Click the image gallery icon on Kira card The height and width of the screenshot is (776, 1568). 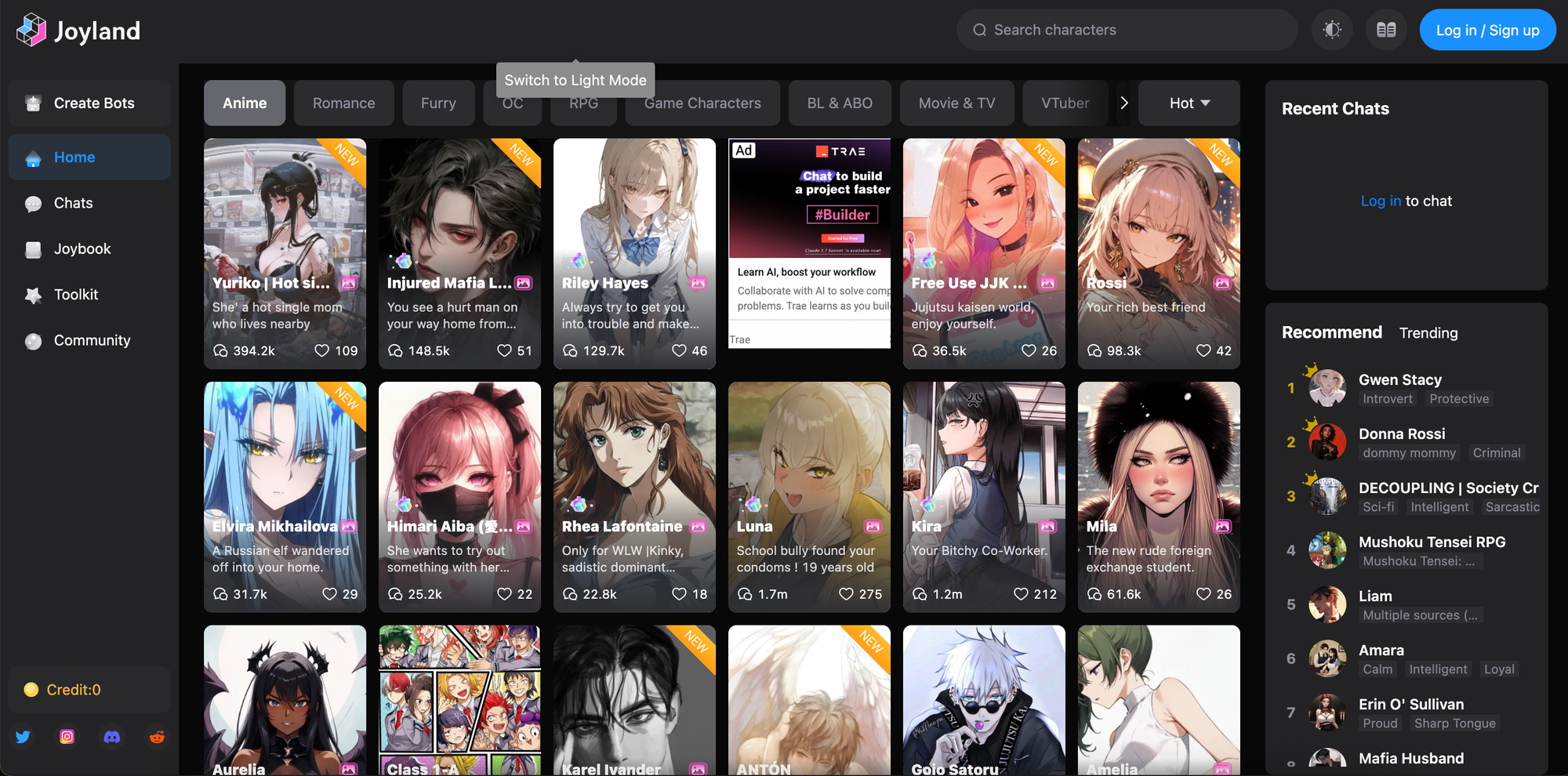(1047, 526)
